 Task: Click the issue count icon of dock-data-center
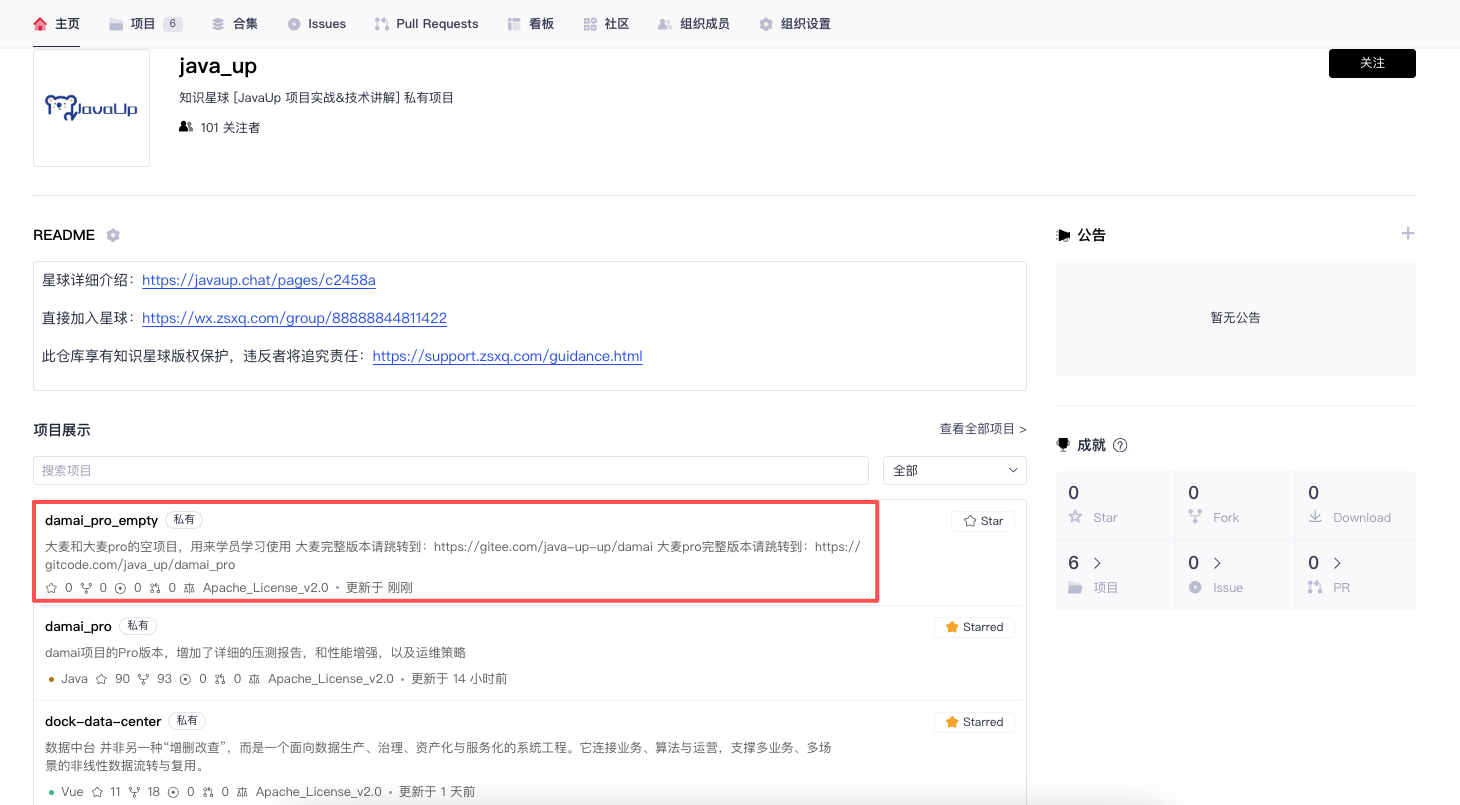tap(173, 792)
